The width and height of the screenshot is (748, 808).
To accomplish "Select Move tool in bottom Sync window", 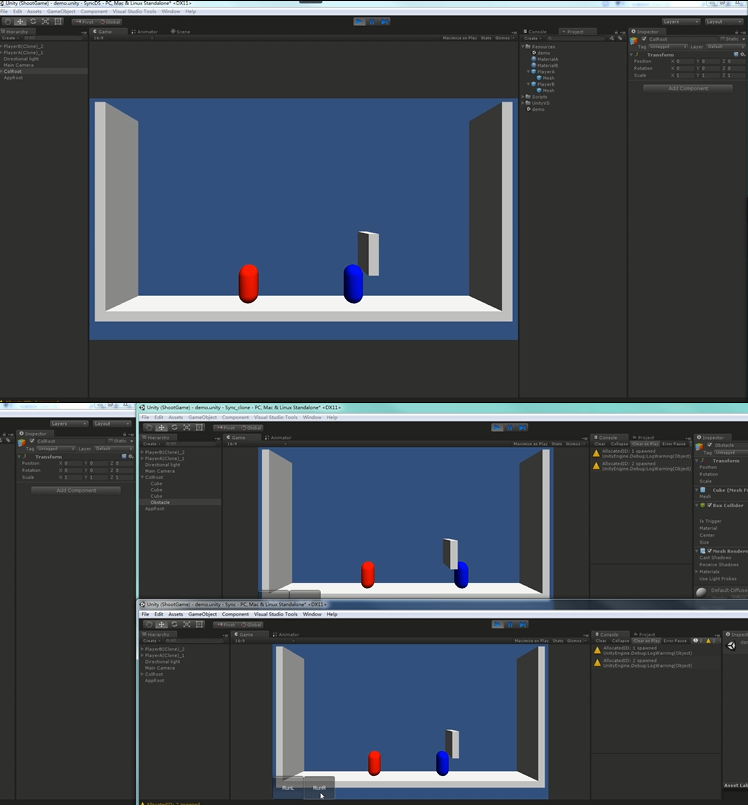I will (162, 625).
